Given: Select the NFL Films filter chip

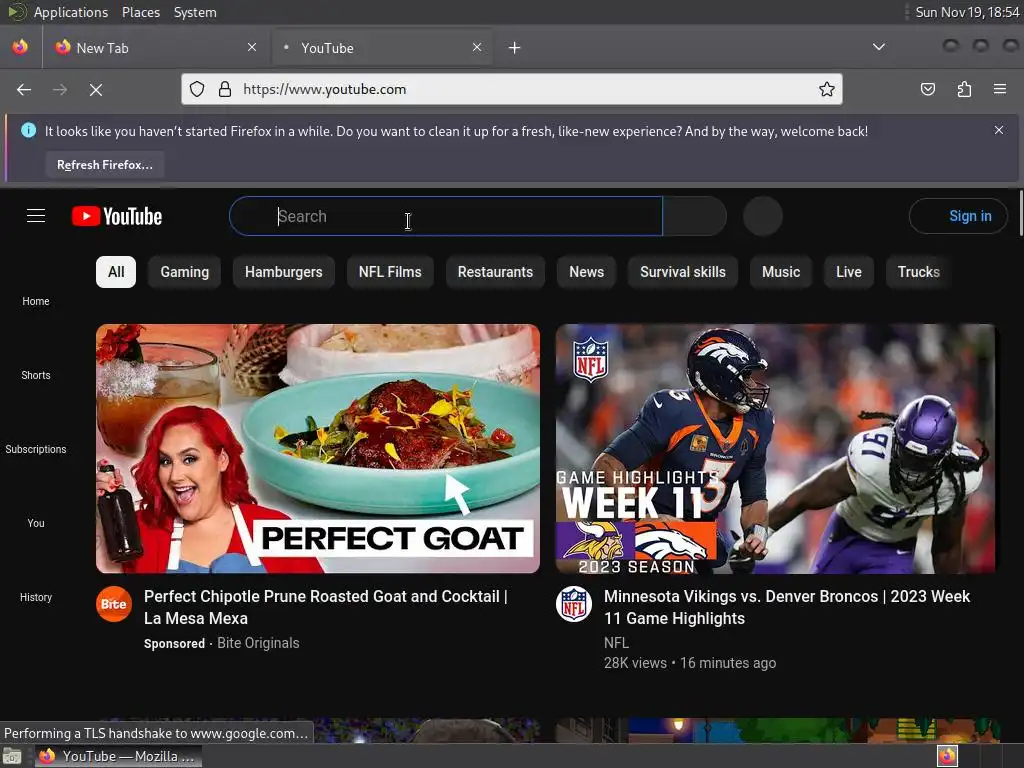Looking at the screenshot, I should pos(390,272).
